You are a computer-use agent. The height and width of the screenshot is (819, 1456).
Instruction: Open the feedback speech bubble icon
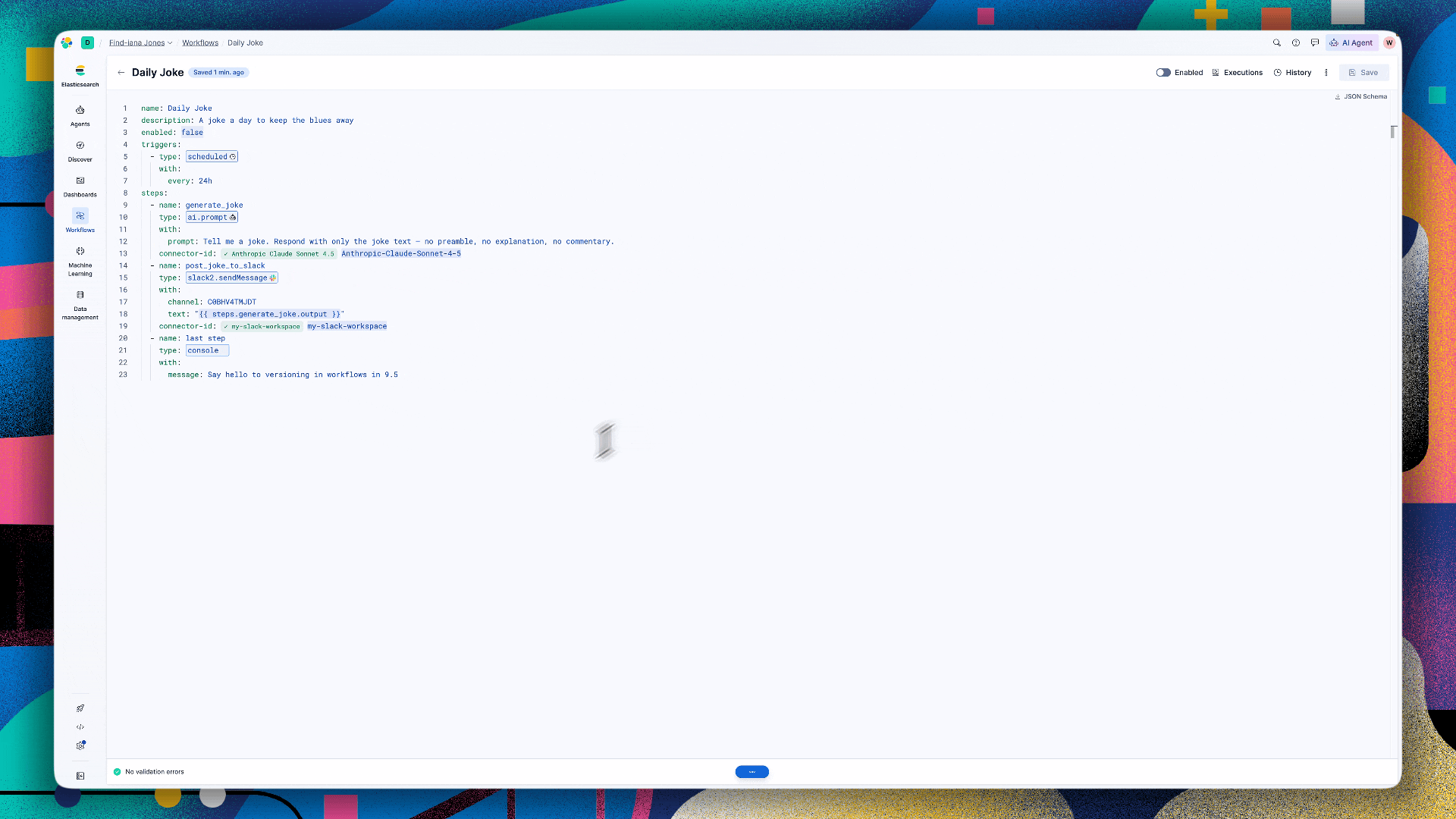(1315, 42)
